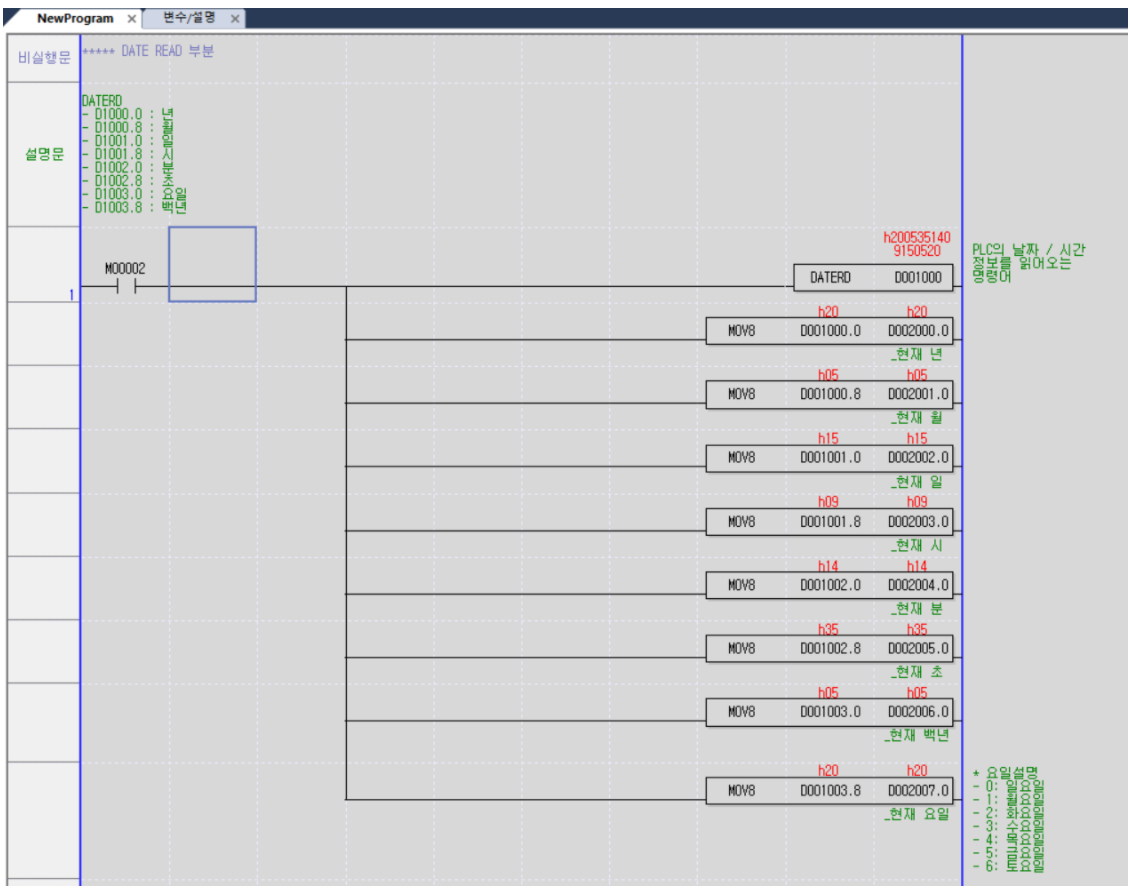
Task: Select the MOV8 block for _현재 월
Action: point(830,394)
